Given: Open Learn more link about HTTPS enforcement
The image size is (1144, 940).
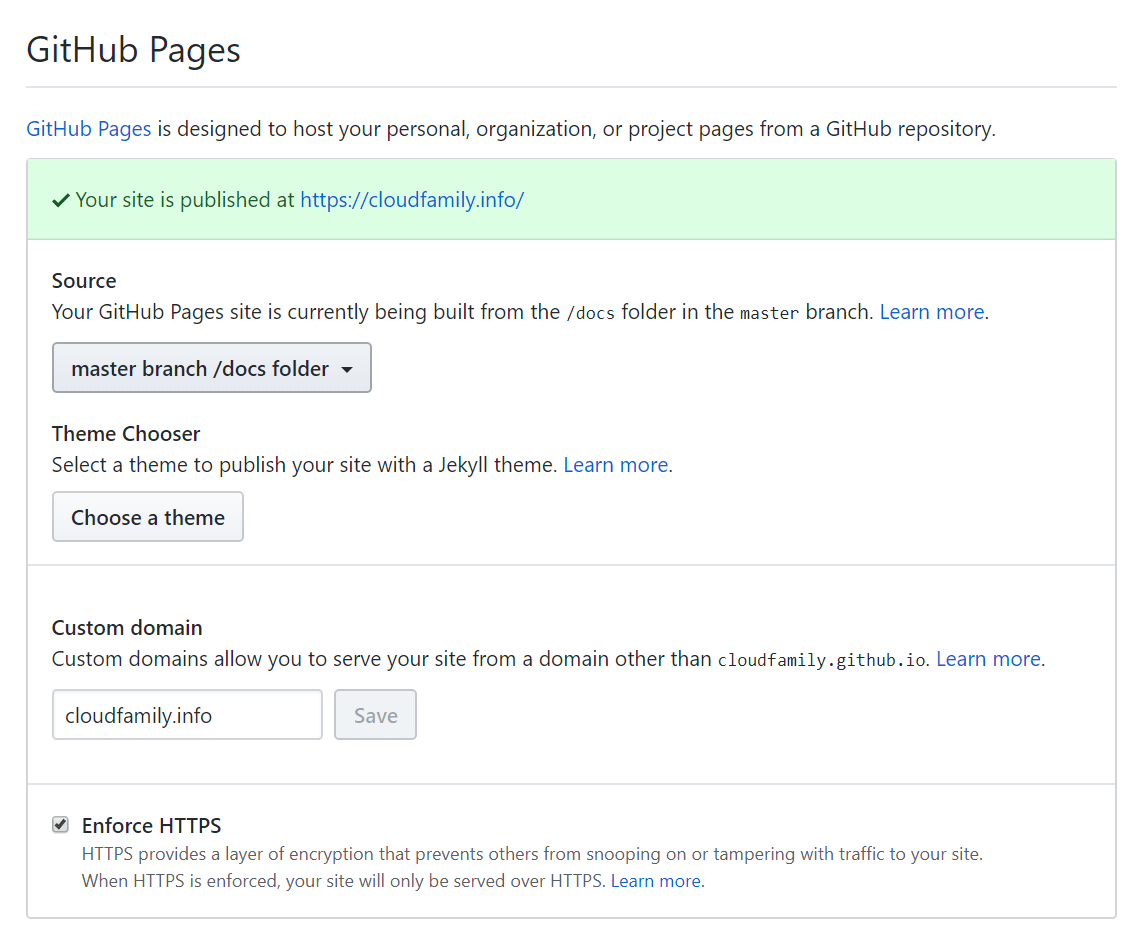Looking at the screenshot, I should coord(656,881).
